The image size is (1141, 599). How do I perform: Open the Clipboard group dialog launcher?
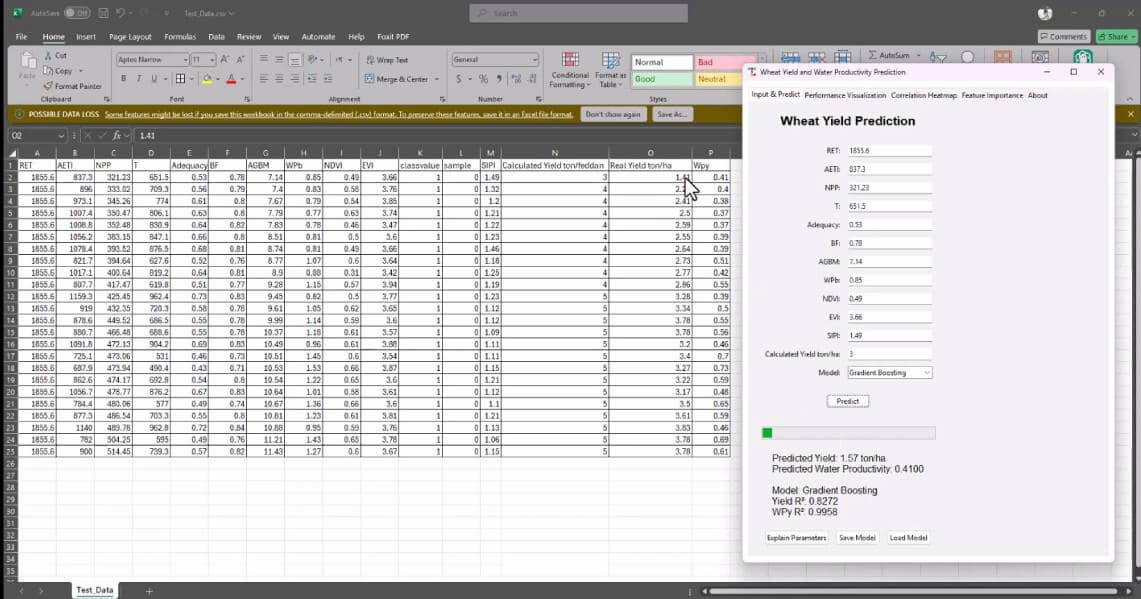(x=106, y=99)
